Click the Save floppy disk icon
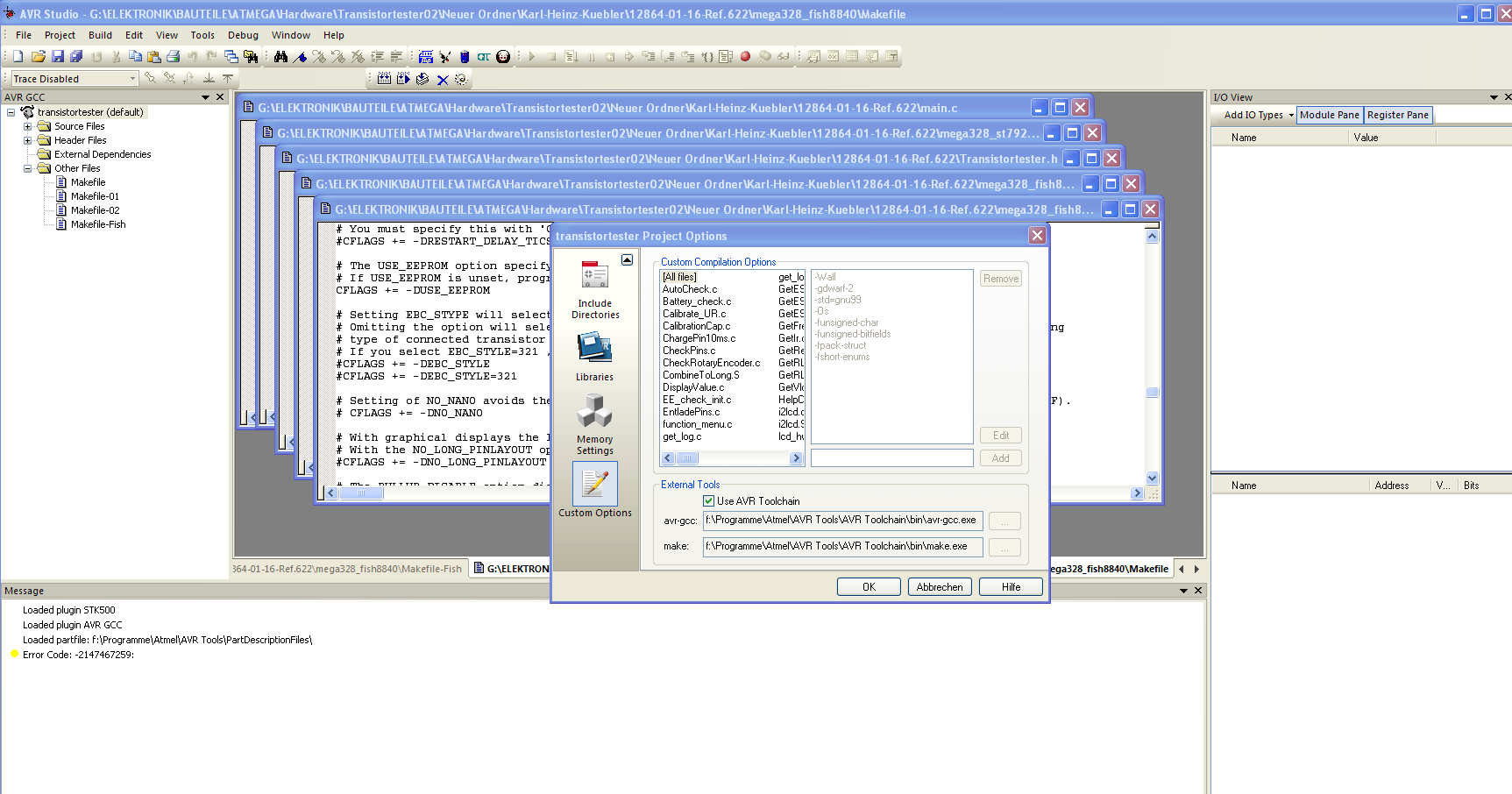 (x=58, y=56)
